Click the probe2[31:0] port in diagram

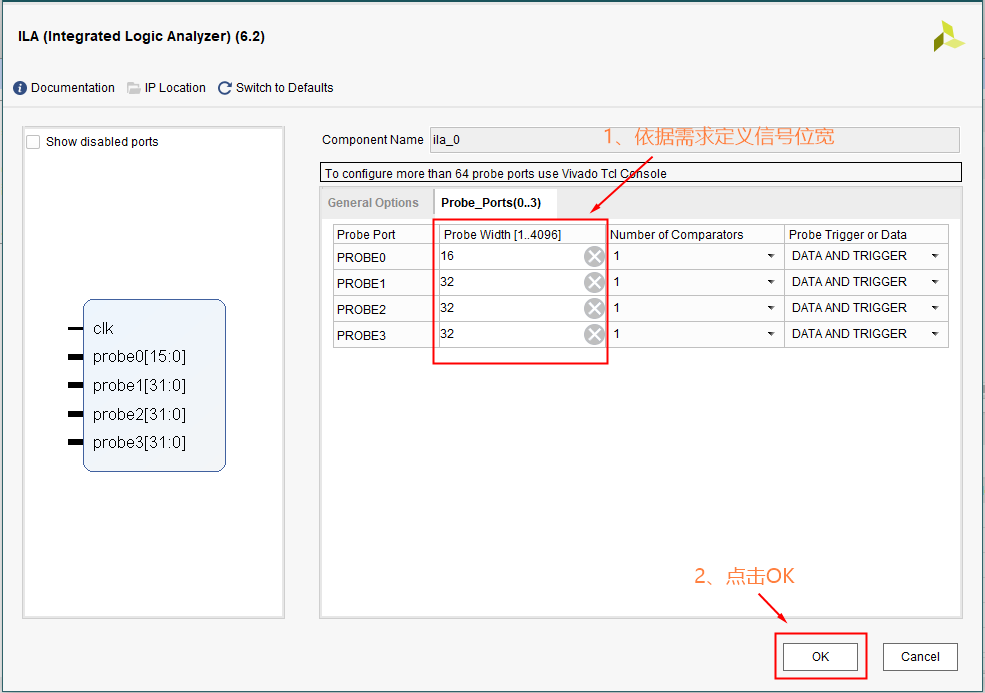pos(139,415)
